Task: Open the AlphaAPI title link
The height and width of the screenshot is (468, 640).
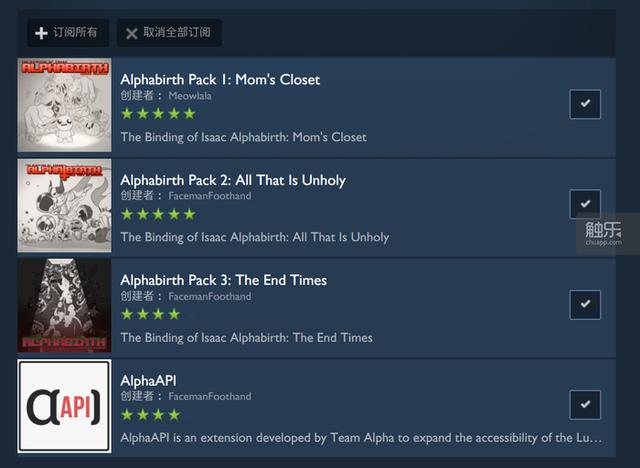Action: point(148,381)
